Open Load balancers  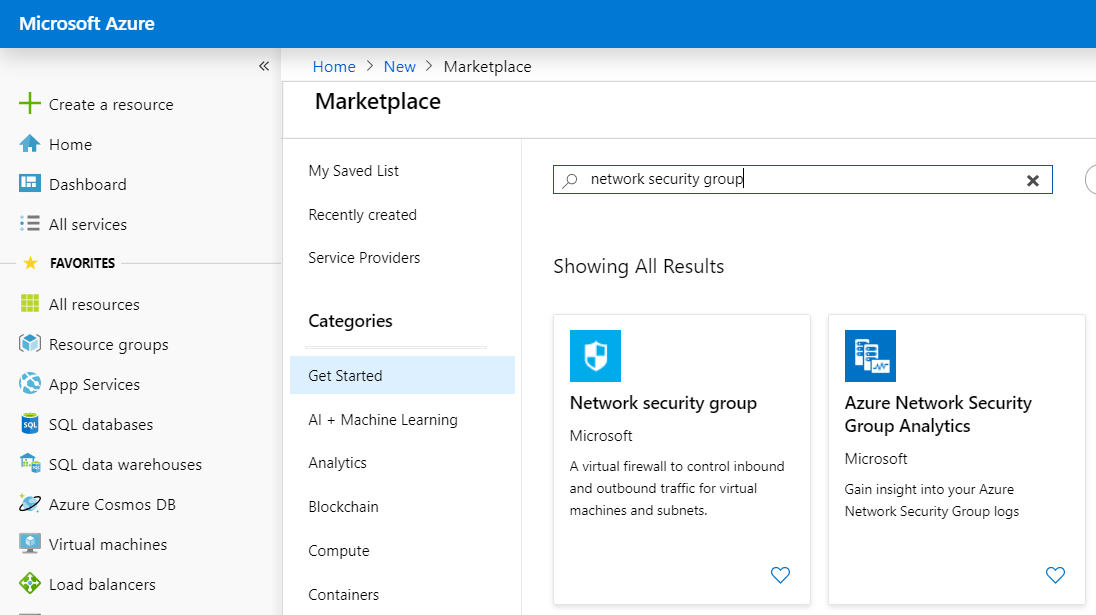(102, 584)
